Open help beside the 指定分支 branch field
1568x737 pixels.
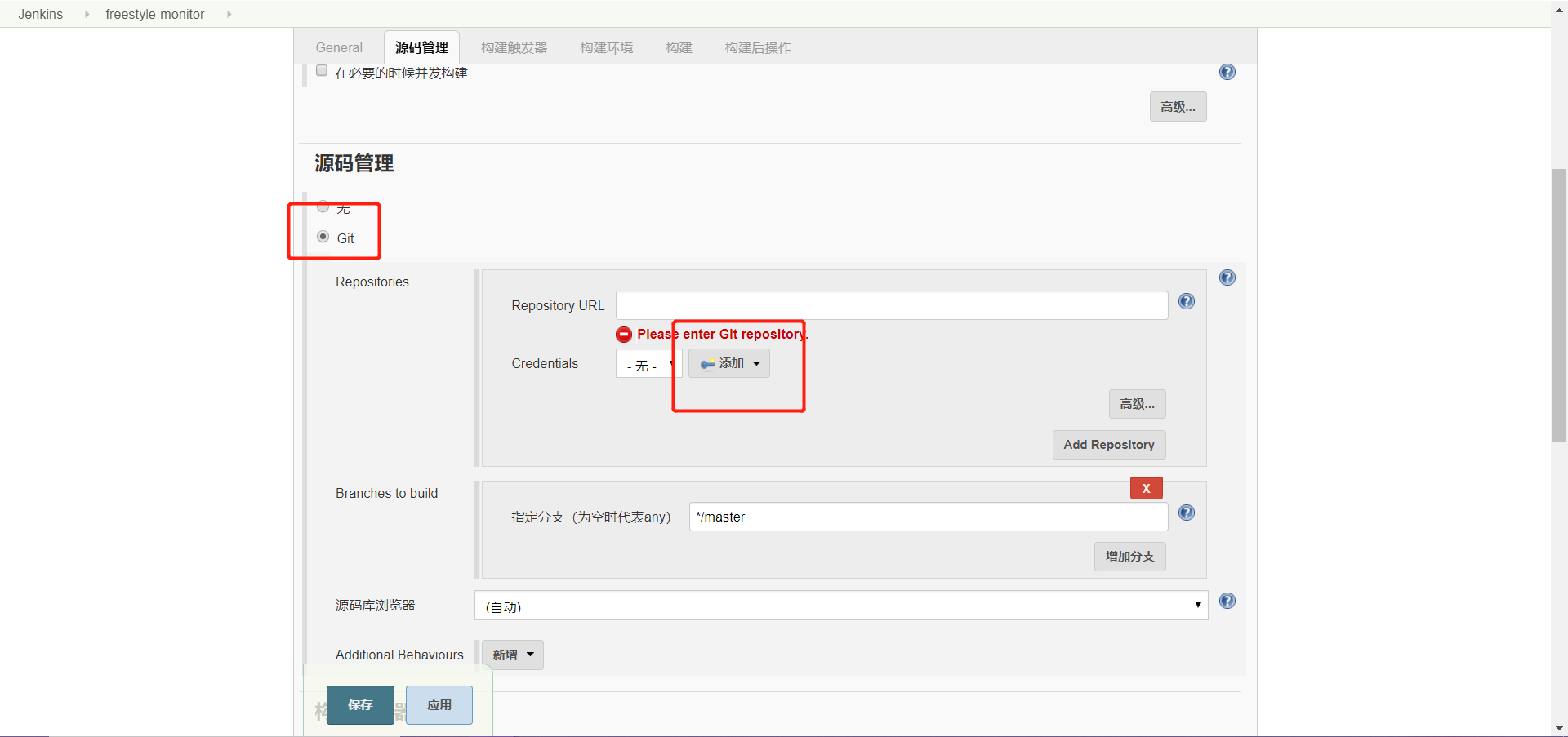1187,513
